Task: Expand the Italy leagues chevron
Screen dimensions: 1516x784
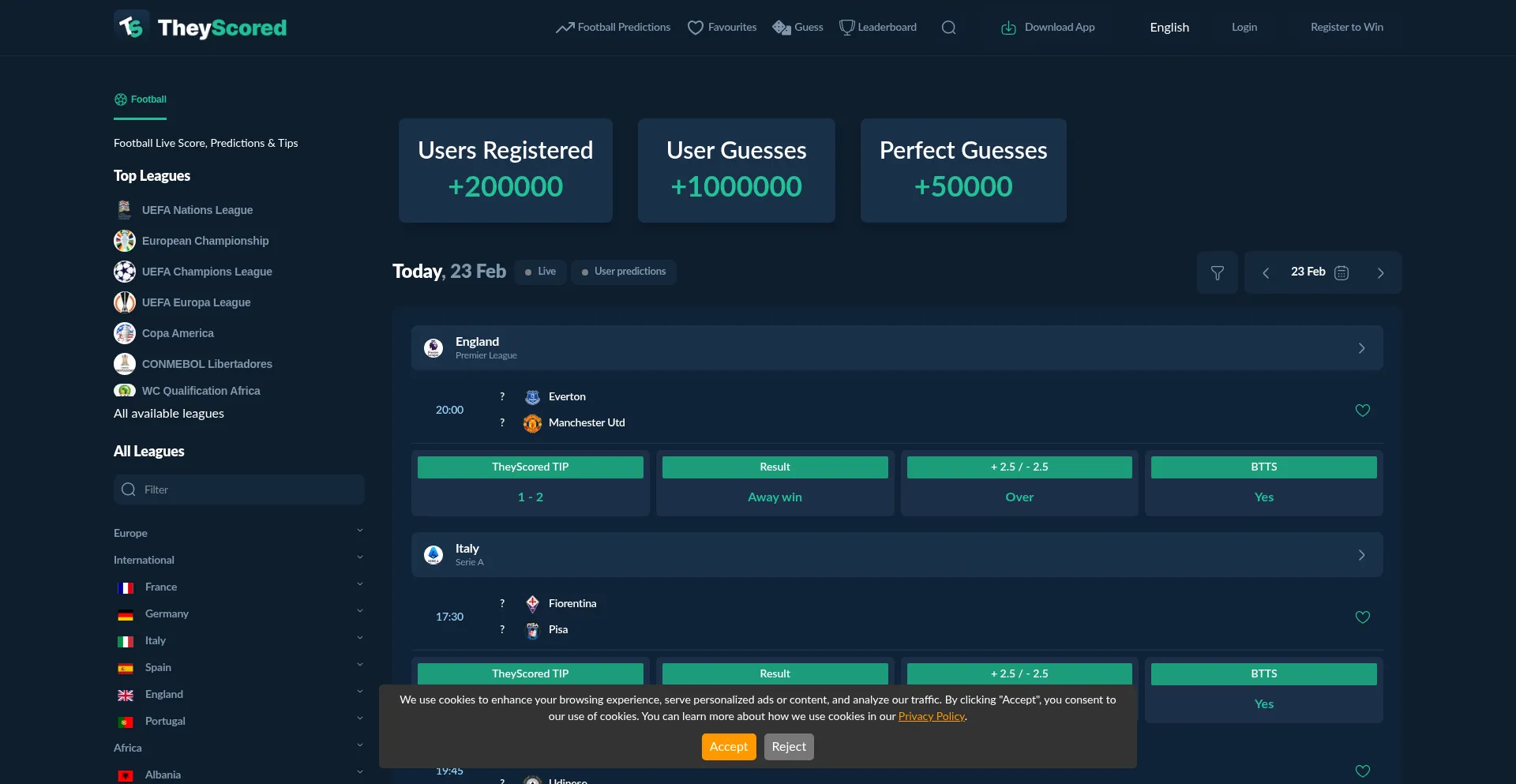Action: pos(360,638)
